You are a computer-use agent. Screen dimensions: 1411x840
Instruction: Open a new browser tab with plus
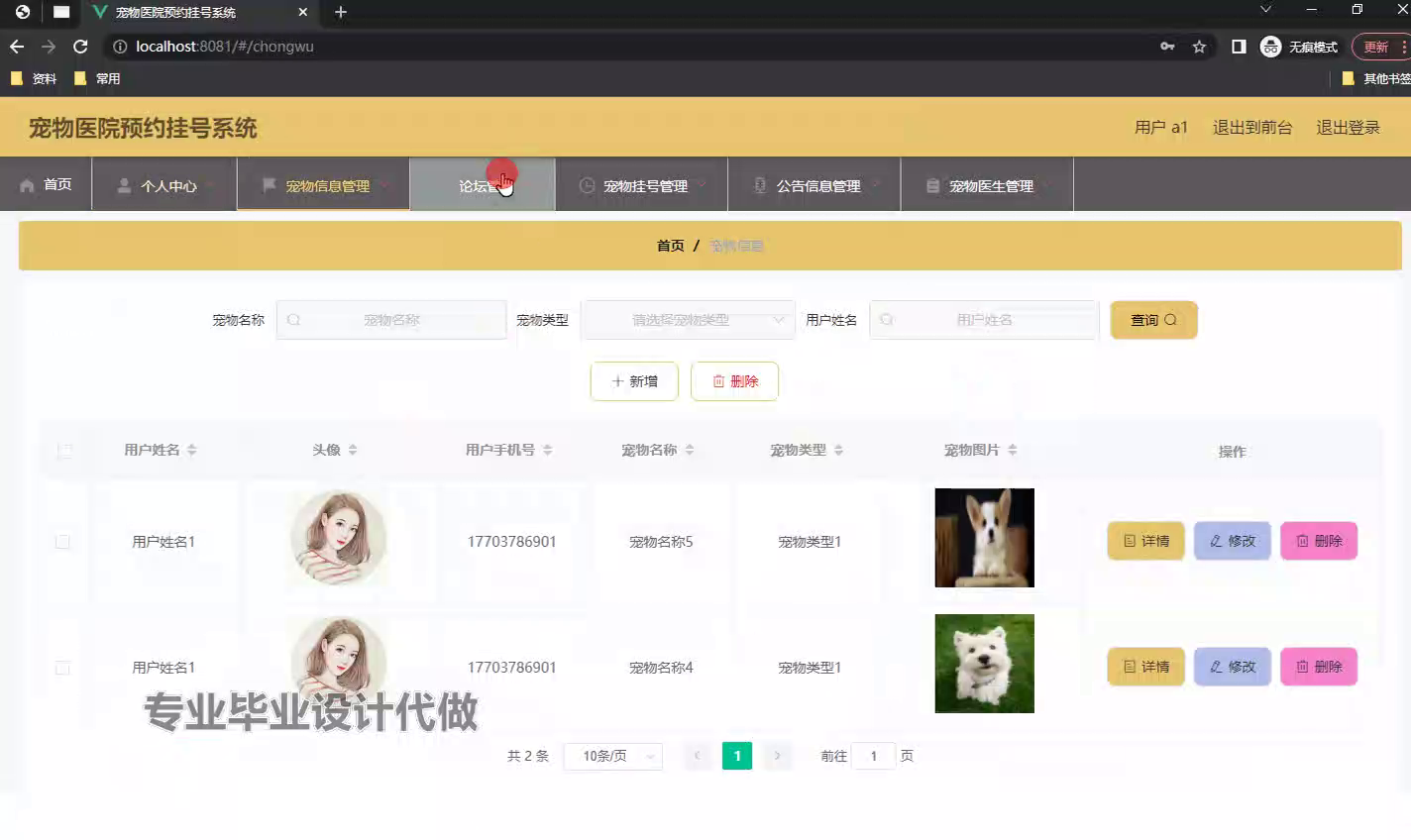coord(341,12)
